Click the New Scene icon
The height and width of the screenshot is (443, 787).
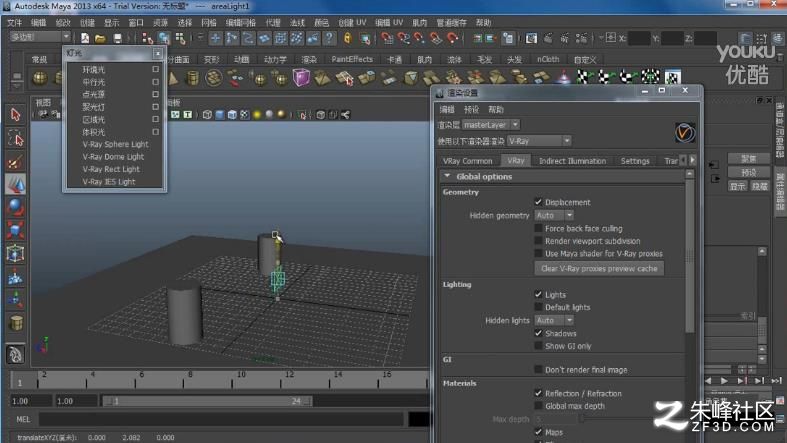click(x=85, y=38)
